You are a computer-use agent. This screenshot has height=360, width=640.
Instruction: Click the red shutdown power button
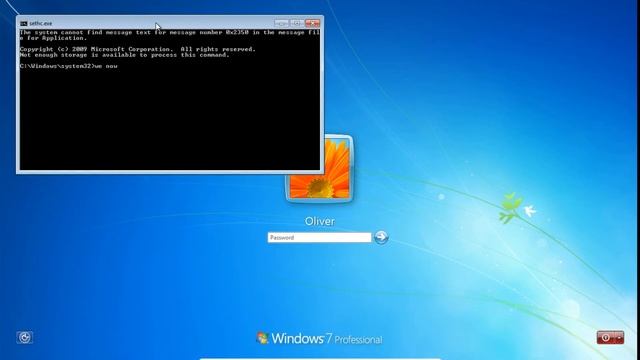pyautogui.click(x=606, y=338)
